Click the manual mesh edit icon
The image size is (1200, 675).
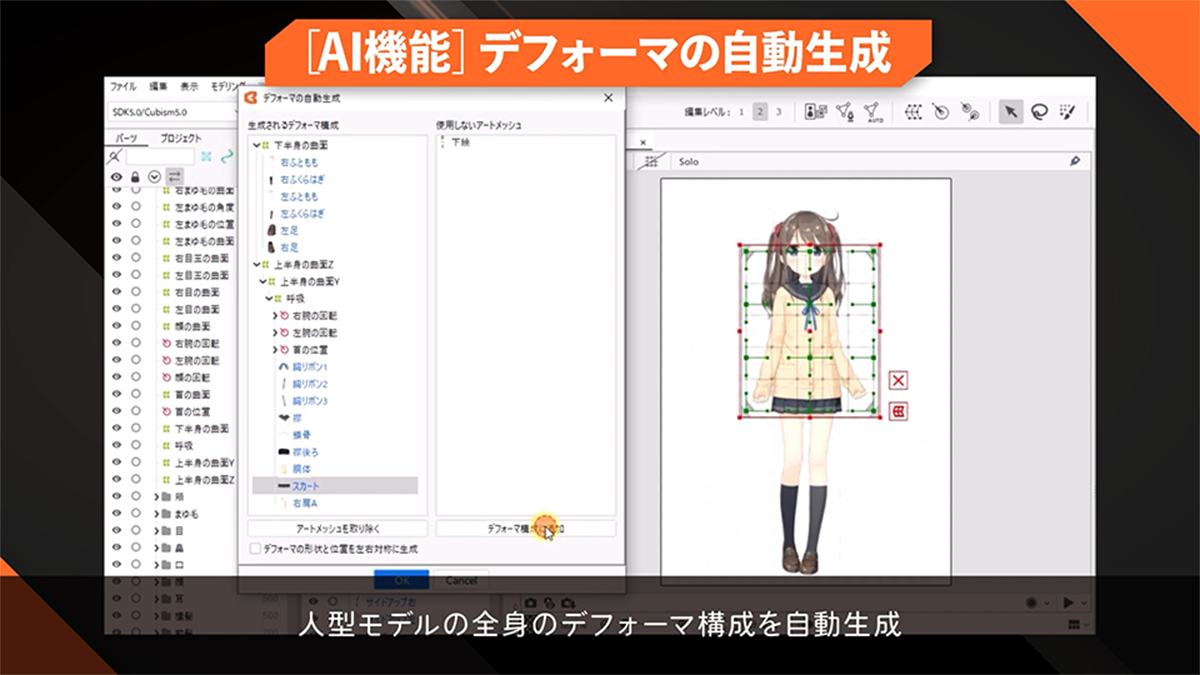[x=845, y=112]
